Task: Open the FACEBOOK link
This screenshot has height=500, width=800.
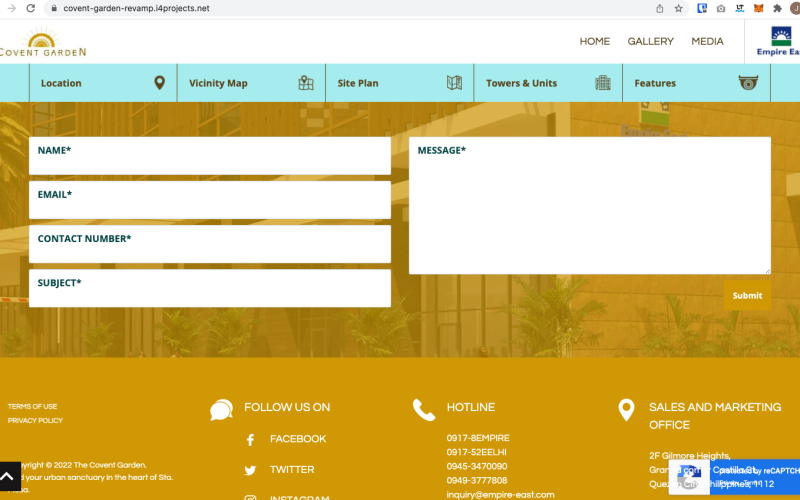Action: [x=298, y=439]
